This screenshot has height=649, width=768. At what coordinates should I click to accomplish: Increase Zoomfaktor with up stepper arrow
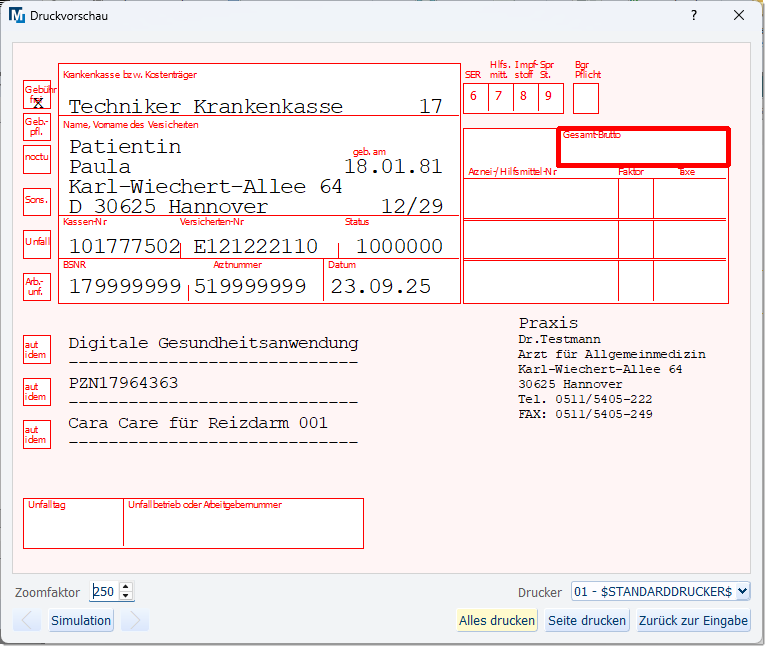point(126,587)
